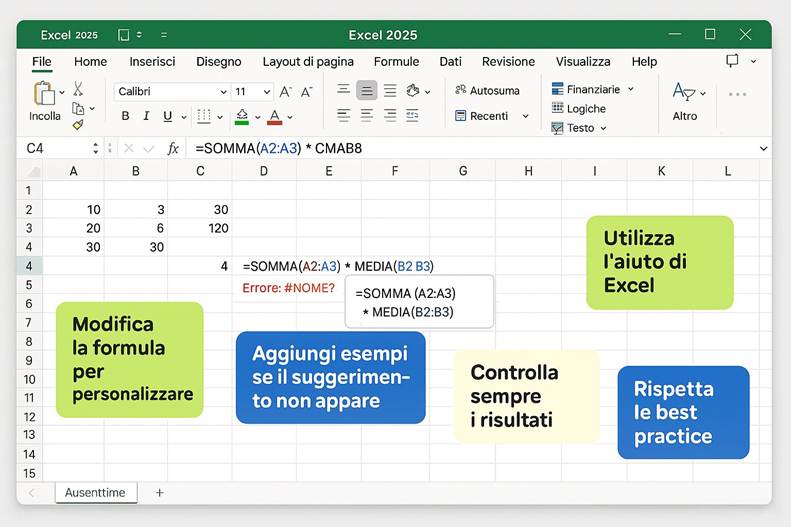Image resolution: width=791 pixels, height=527 pixels.
Task: Click the Ausenttime sheet tab
Action: tap(95, 493)
